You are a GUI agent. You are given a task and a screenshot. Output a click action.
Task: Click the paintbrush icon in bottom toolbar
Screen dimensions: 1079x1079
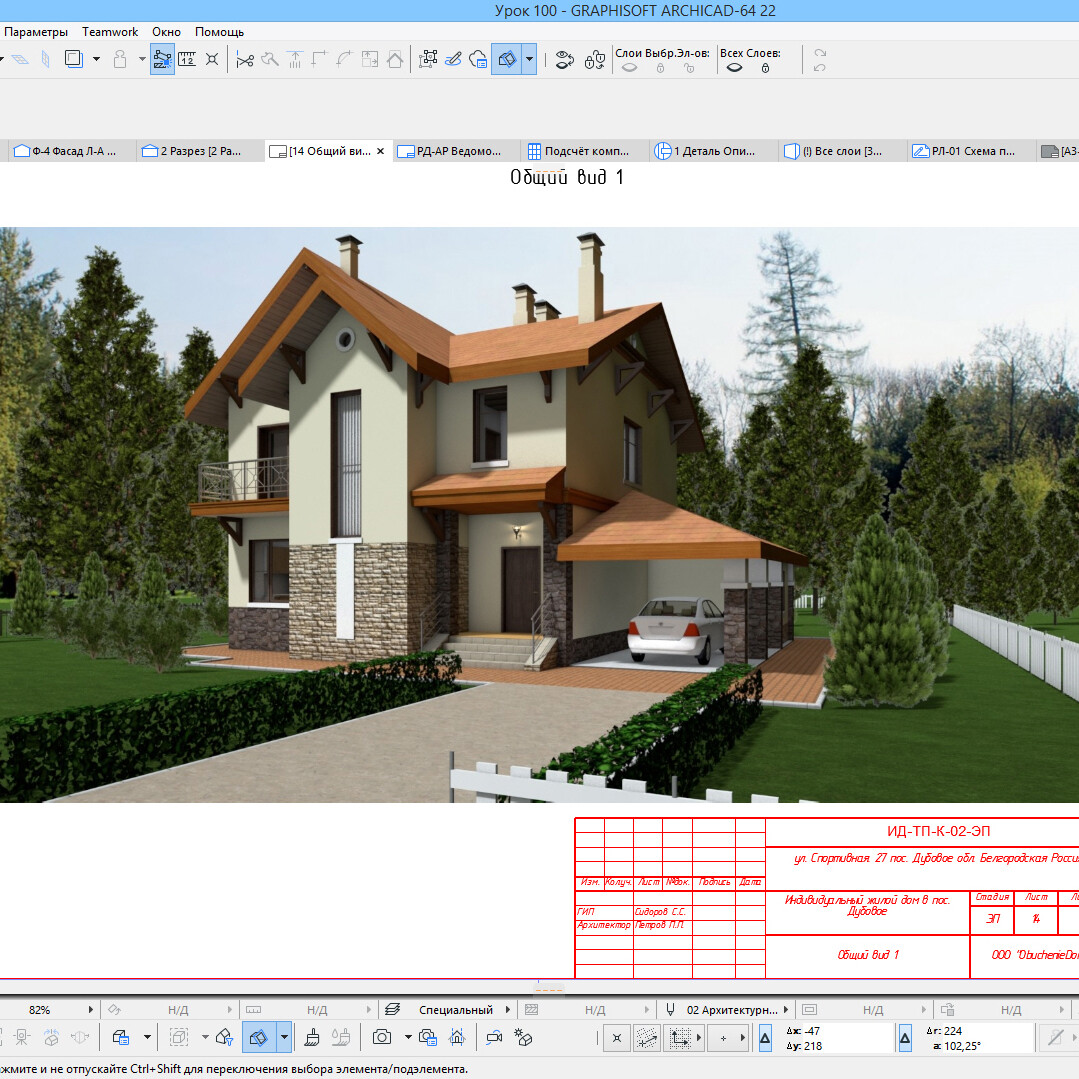[x=312, y=1037]
